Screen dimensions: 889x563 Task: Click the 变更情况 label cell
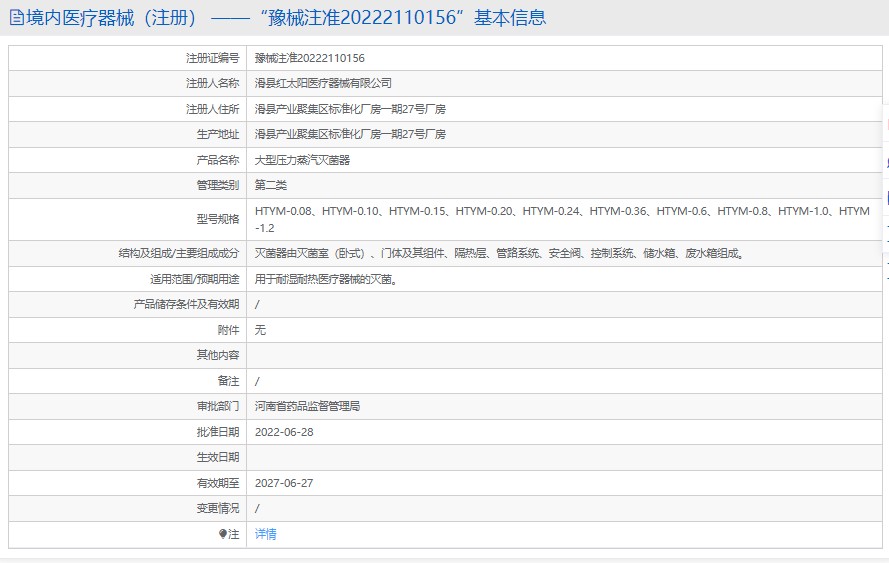(128, 509)
